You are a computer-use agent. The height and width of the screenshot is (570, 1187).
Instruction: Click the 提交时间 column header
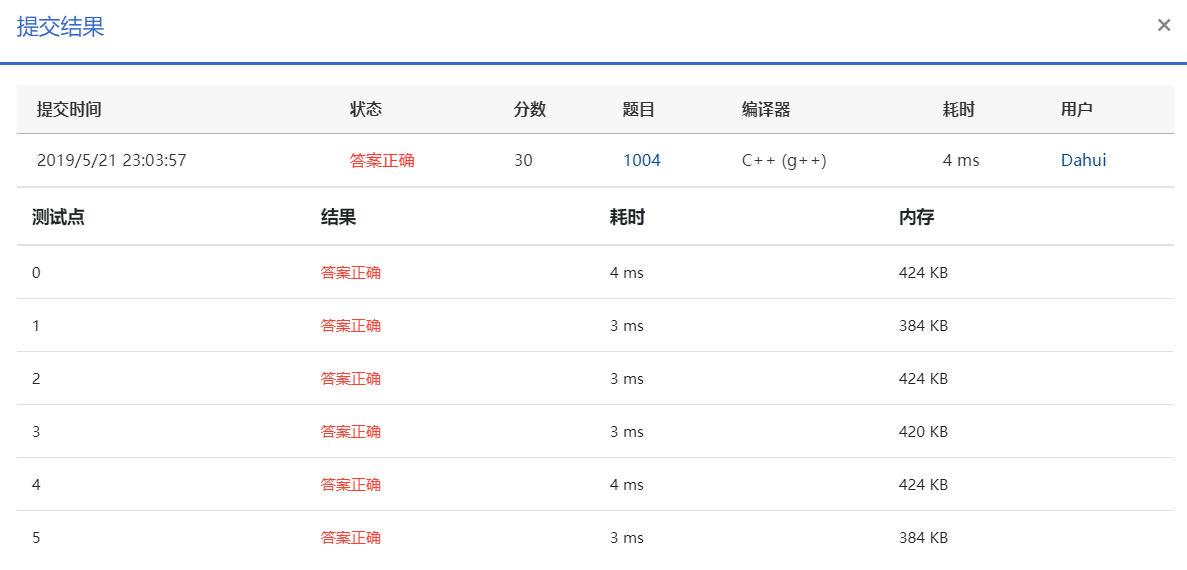[x=69, y=110]
